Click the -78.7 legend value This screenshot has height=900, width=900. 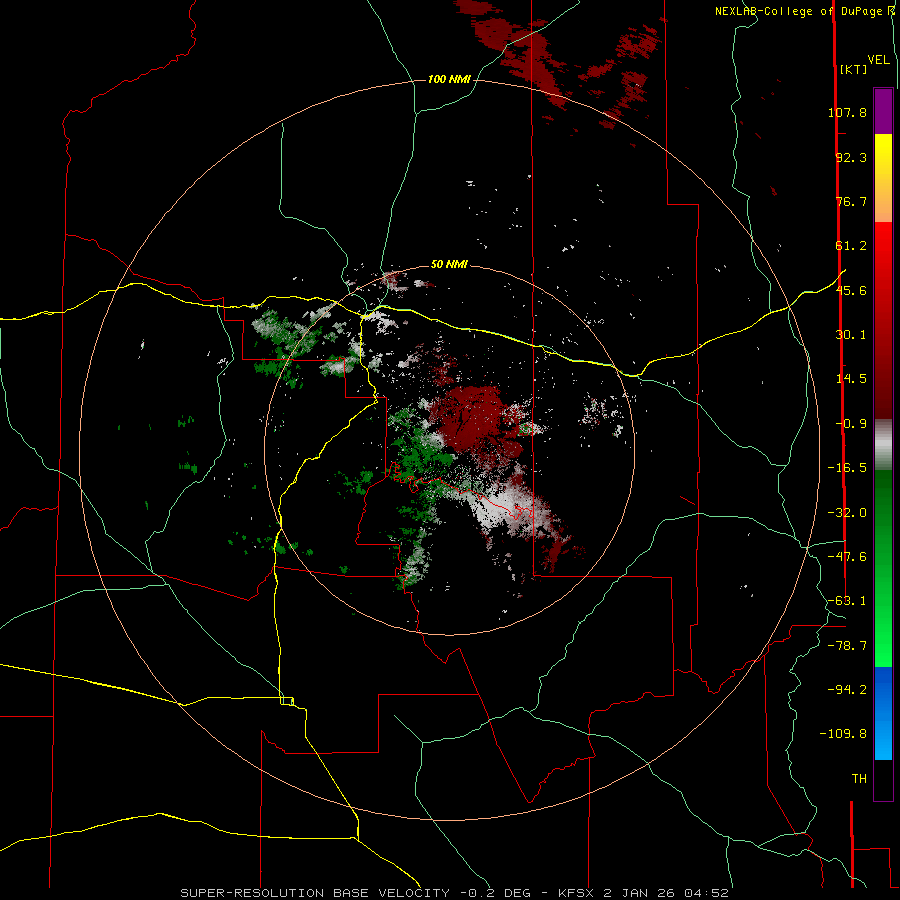[847, 646]
